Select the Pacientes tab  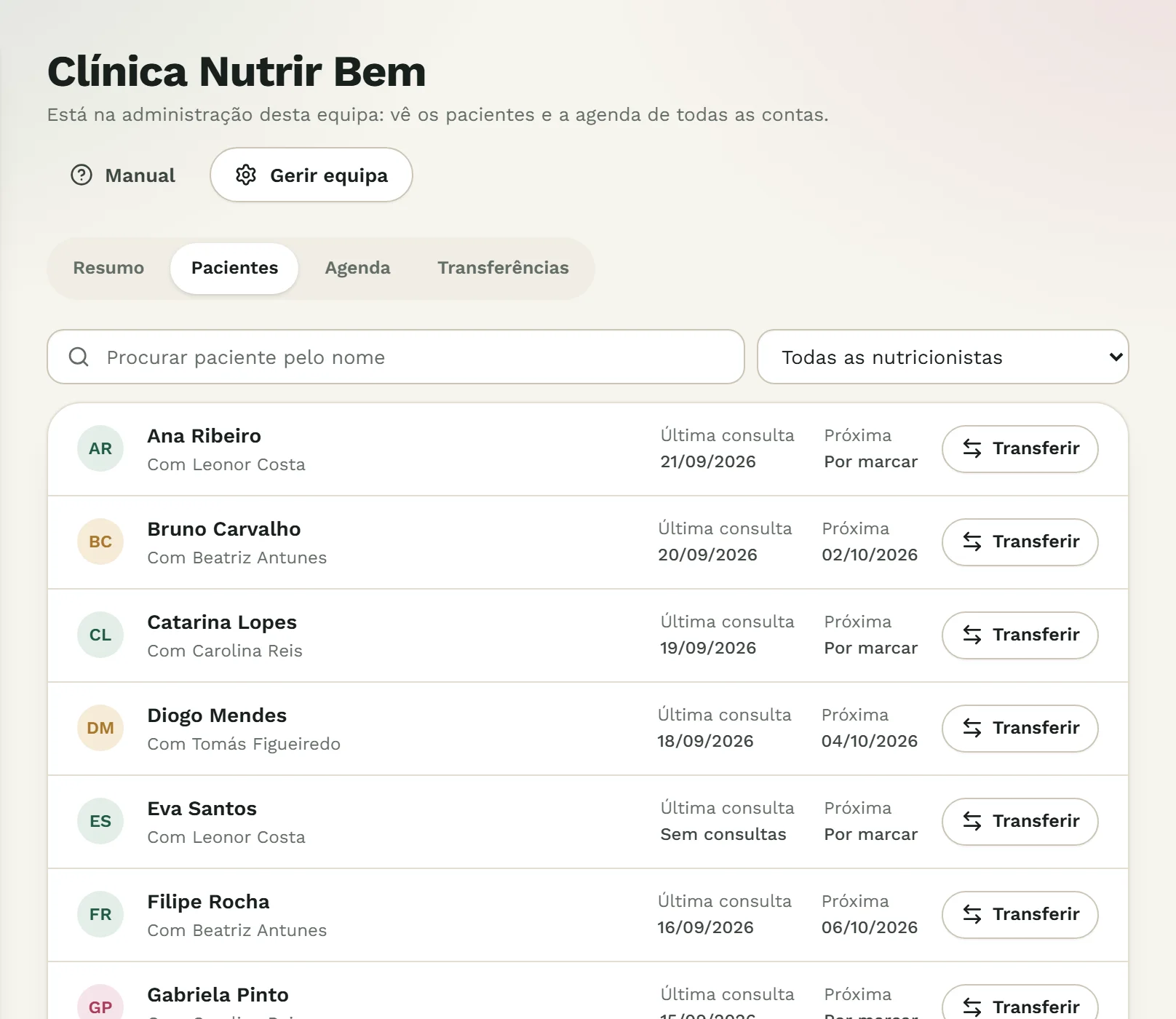pyautogui.click(x=234, y=268)
